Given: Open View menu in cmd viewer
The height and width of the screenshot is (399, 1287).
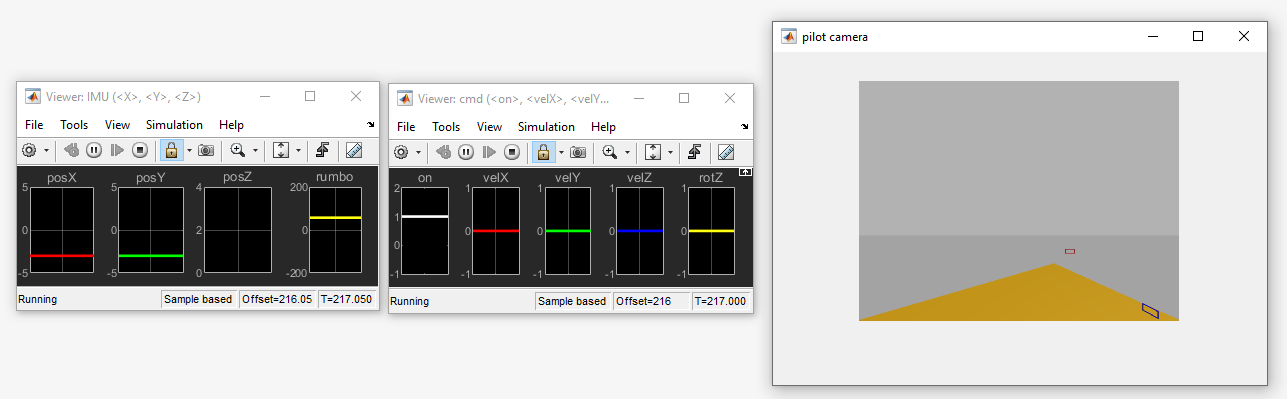Looking at the screenshot, I should pyautogui.click(x=489, y=127).
